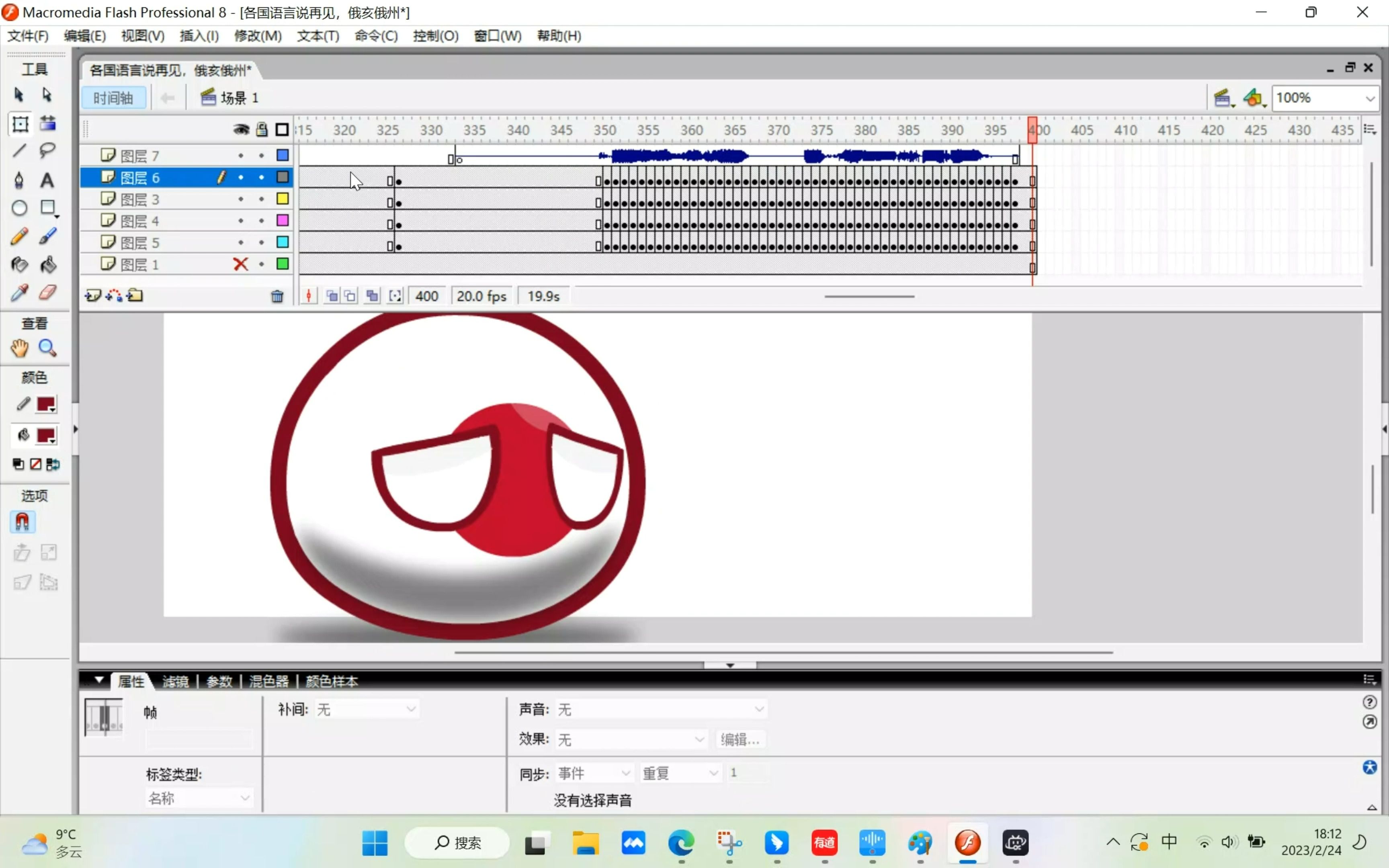Click the Delete Layer trash icon
1389x868 pixels.
pyautogui.click(x=277, y=296)
